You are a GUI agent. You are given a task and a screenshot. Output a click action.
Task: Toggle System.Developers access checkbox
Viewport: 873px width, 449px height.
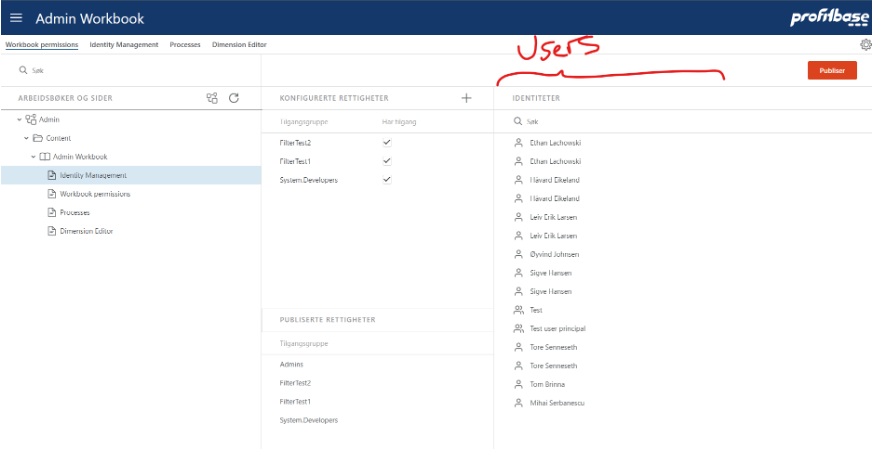point(387,179)
